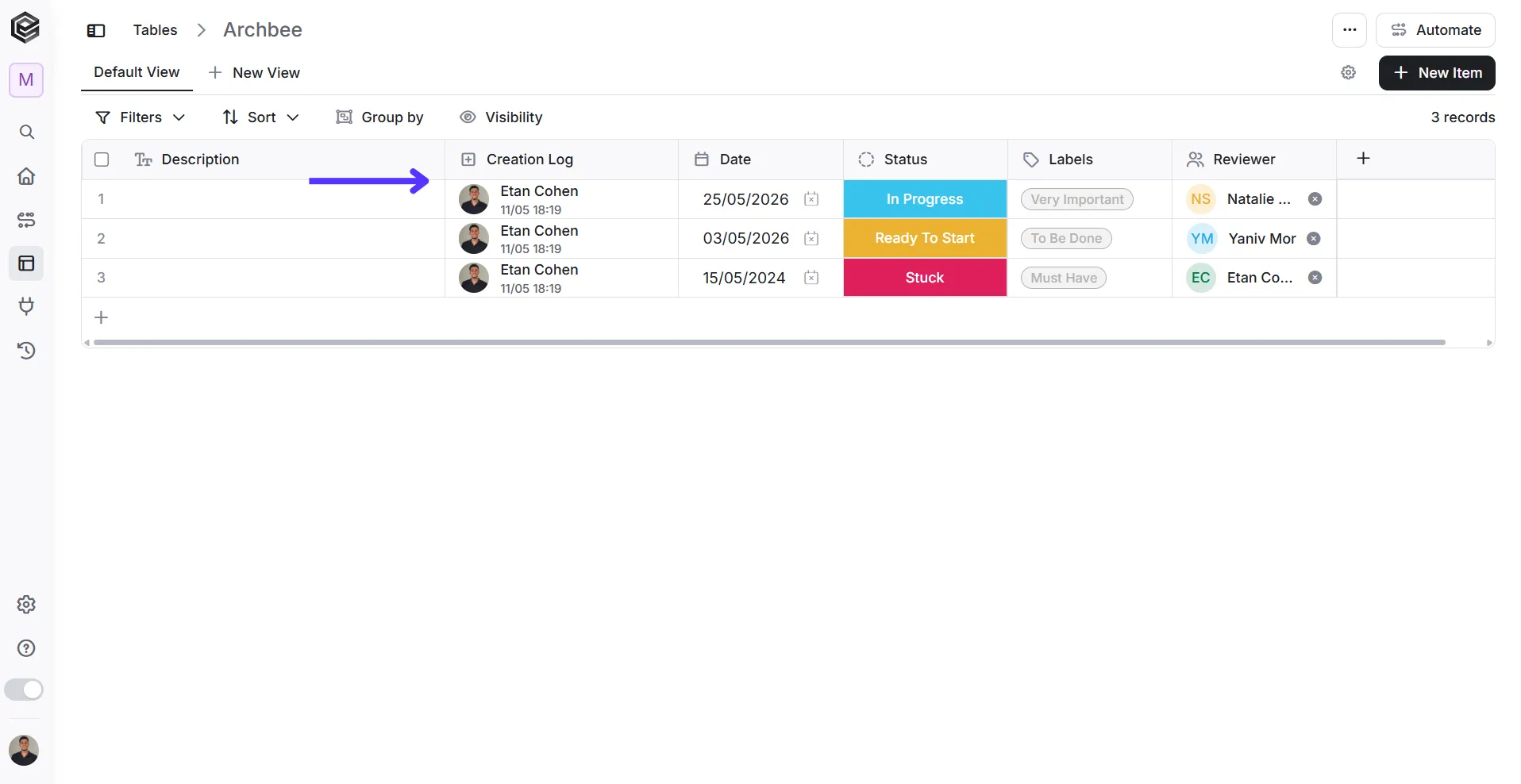This screenshot has width=1521, height=784.
Task: Switch to the Default View tab
Action: point(137,72)
